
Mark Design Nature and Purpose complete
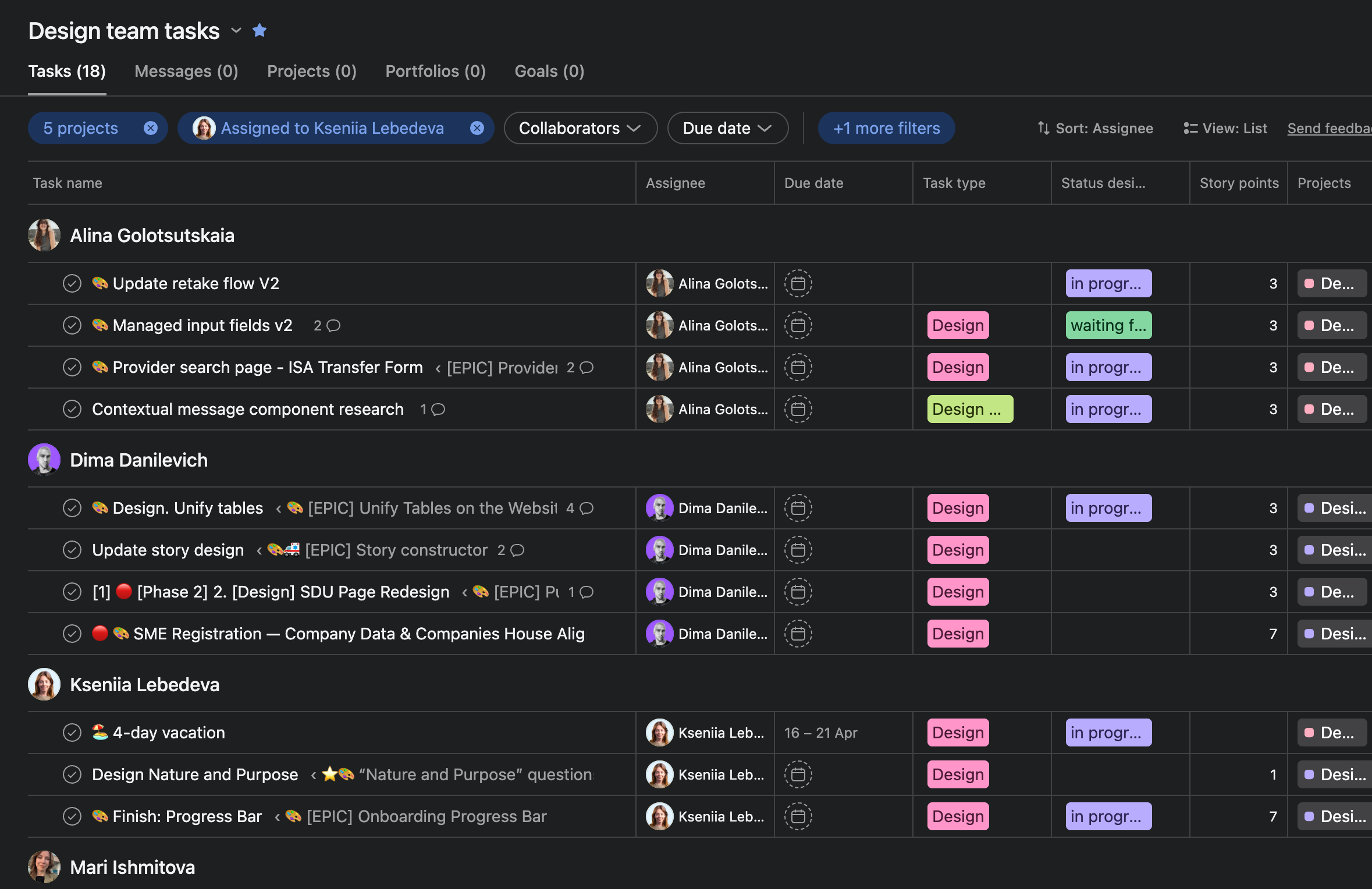(72, 774)
